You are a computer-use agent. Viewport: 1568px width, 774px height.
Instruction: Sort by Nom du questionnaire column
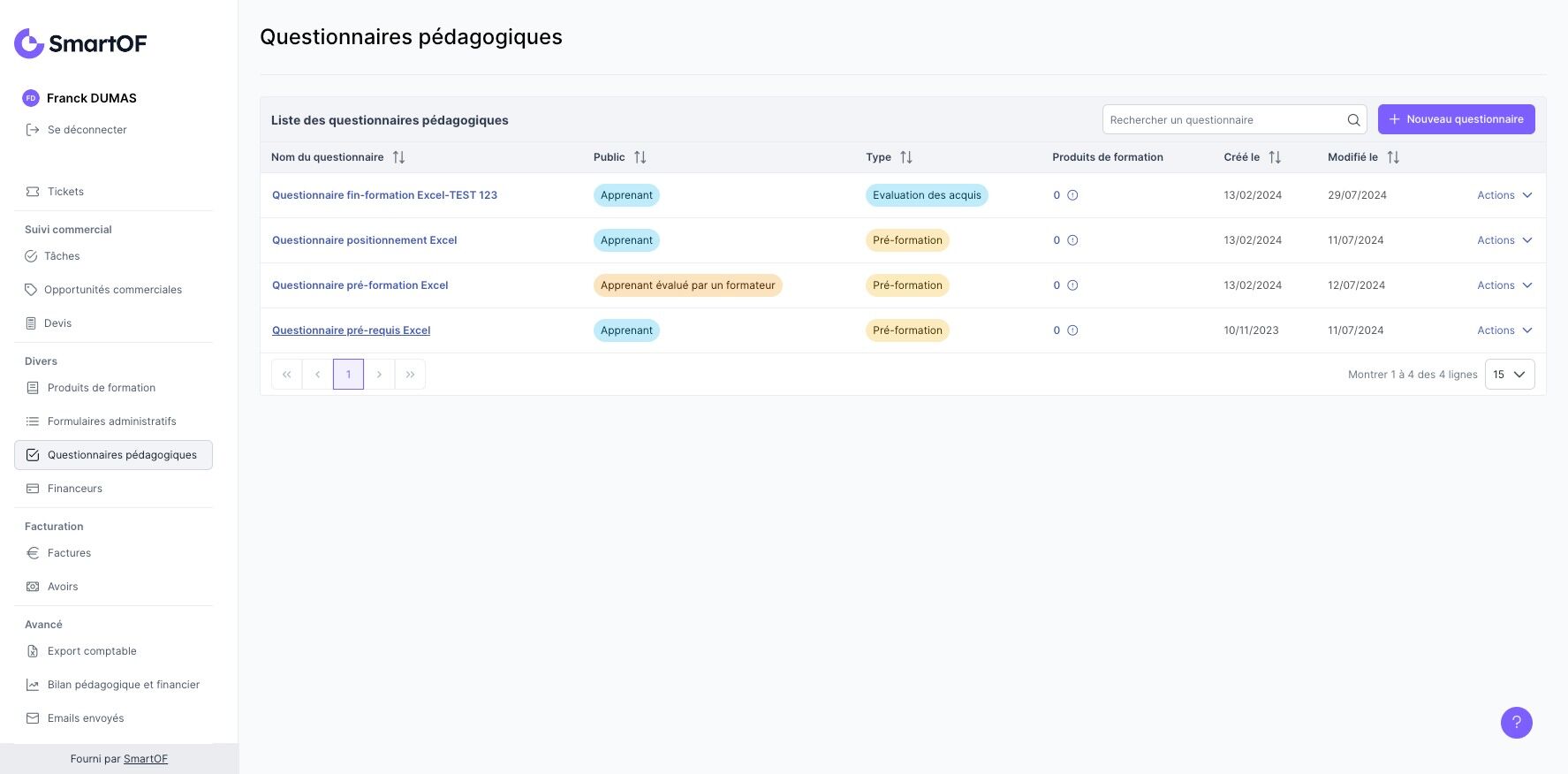(398, 157)
